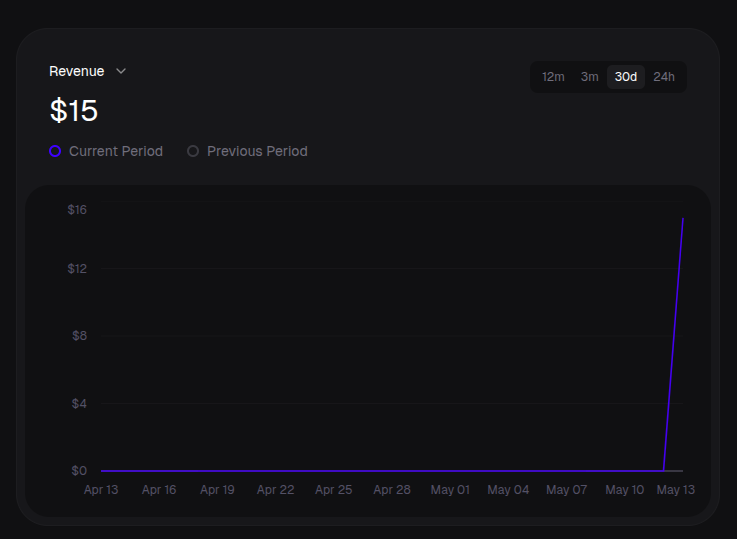
Task: Click the purple Current Period circle icon
Action: pos(55,151)
